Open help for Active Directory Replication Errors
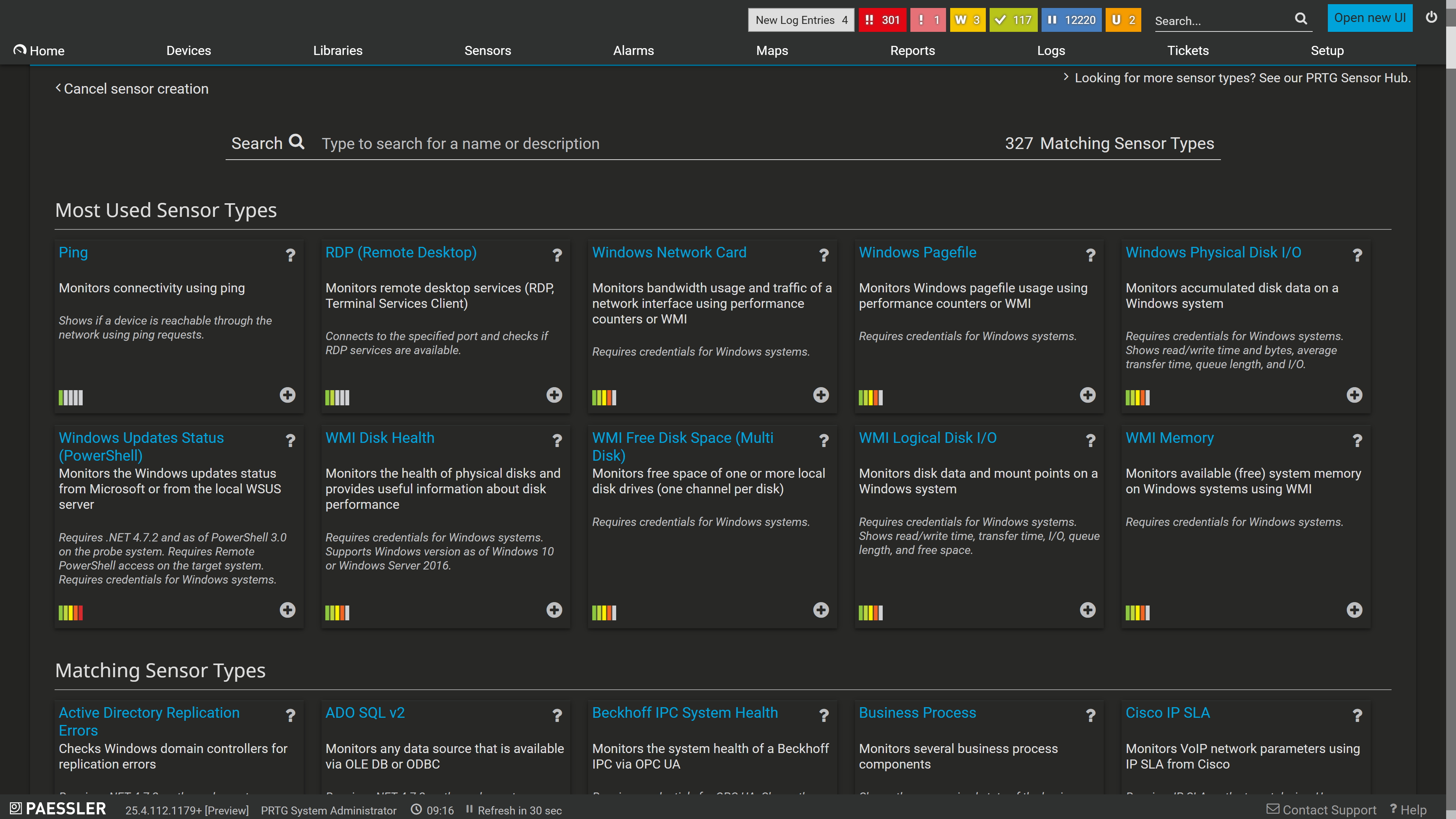1456x819 pixels. (290, 716)
